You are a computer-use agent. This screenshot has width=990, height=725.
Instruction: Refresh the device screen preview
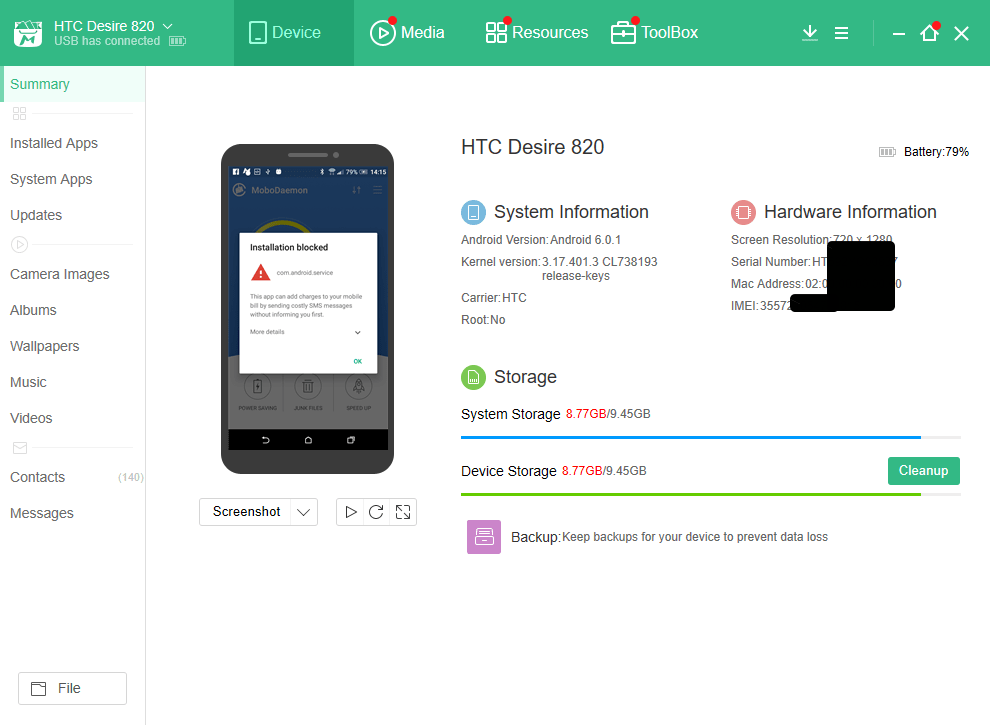pos(376,512)
